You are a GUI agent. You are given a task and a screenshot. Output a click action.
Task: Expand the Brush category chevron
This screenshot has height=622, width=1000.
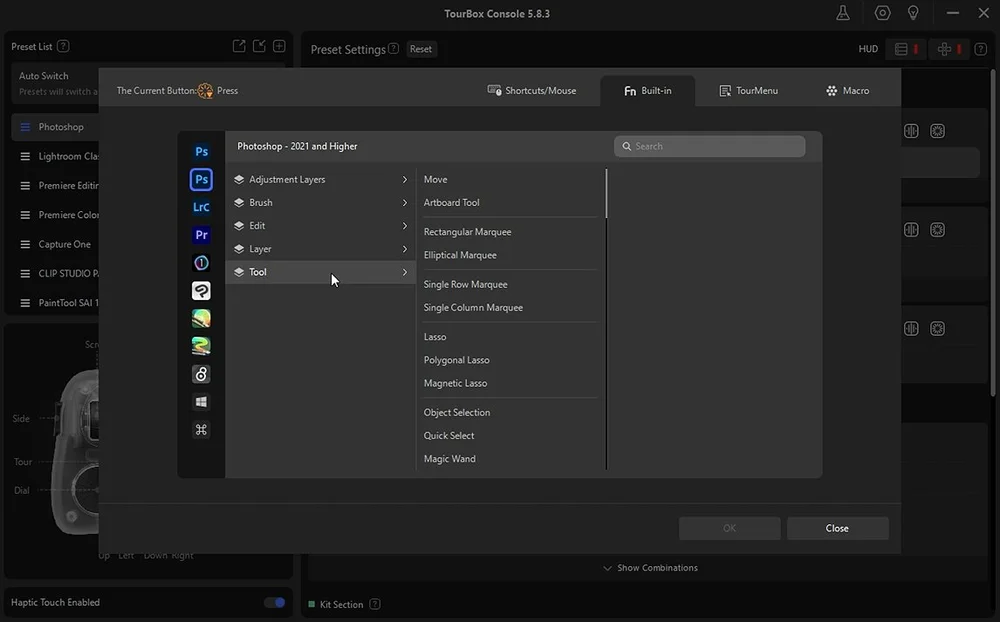tap(404, 203)
